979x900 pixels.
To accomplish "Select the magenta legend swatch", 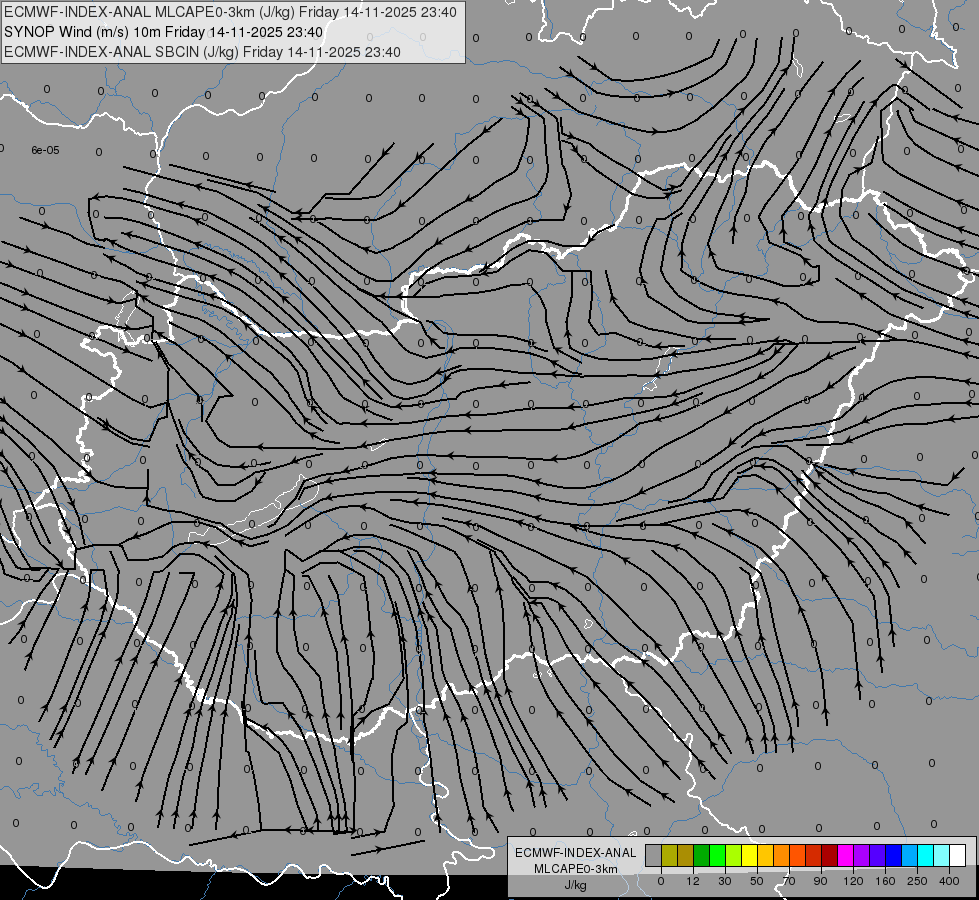I will [x=845, y=856].
